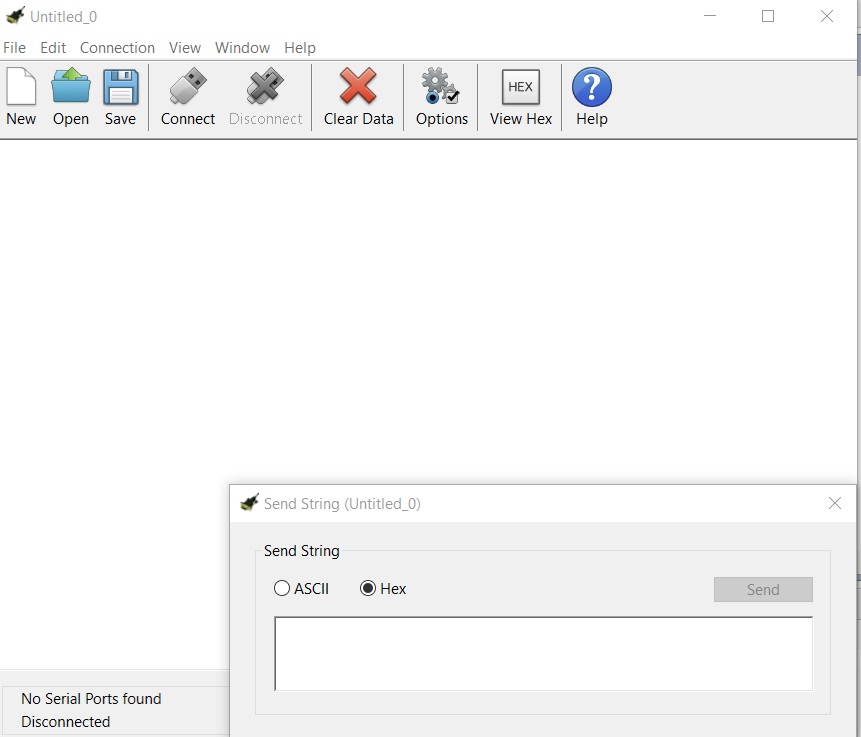Open the View menu
This screenshot has width=861, height=737.
click(185, 48)
